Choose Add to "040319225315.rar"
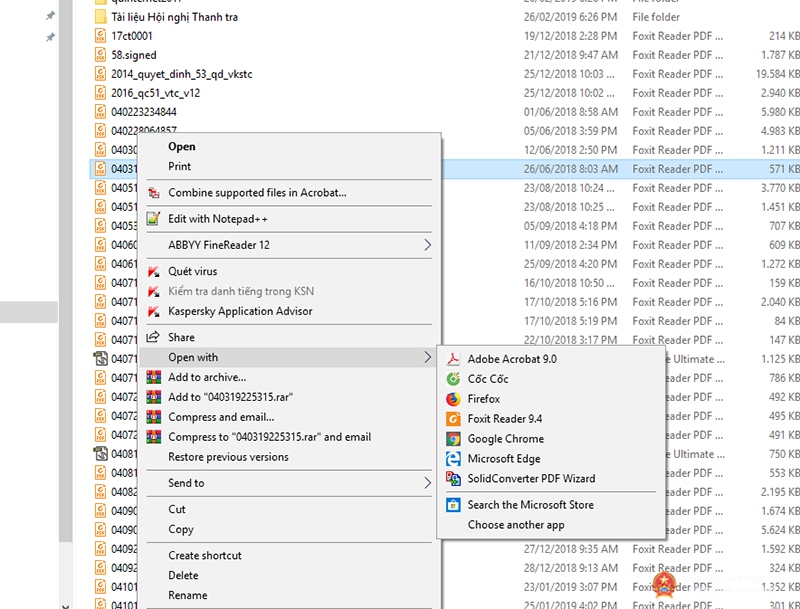This screenshot has height=609, width=800. coord(289,397)
